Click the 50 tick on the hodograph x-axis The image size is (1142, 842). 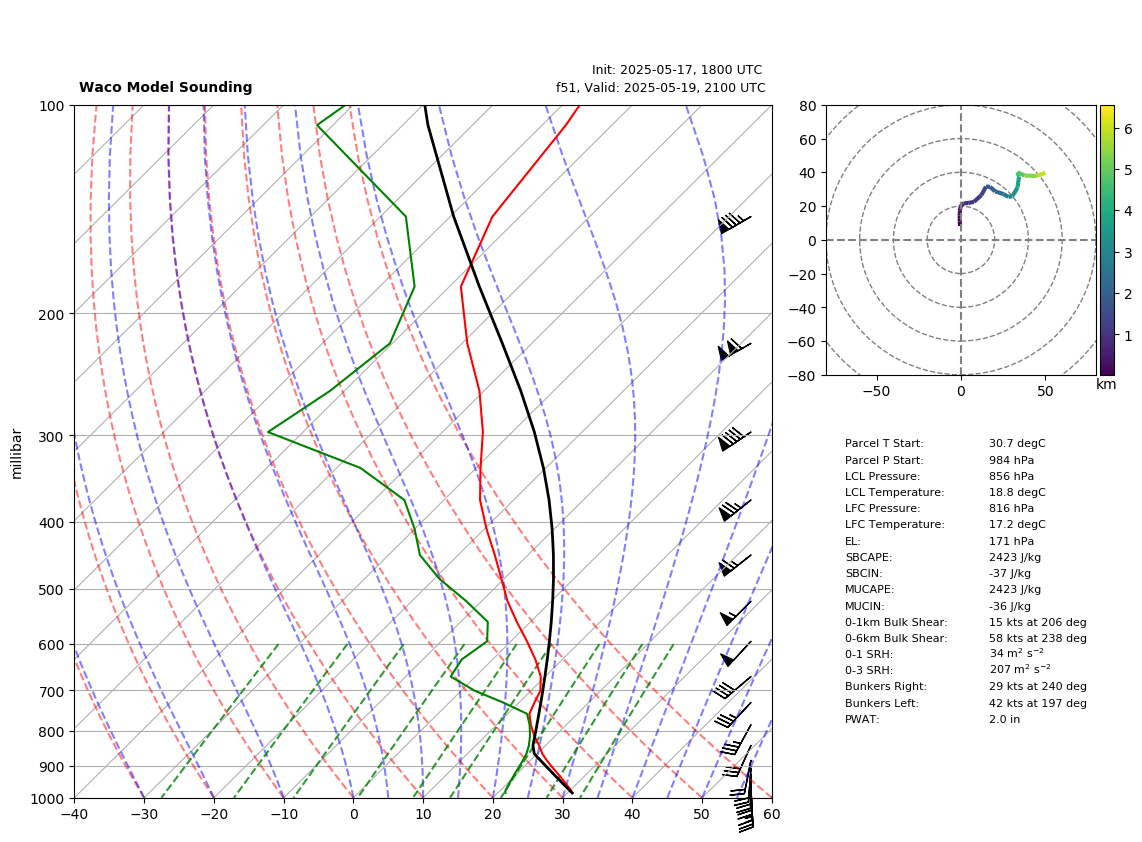point(1045,391)
